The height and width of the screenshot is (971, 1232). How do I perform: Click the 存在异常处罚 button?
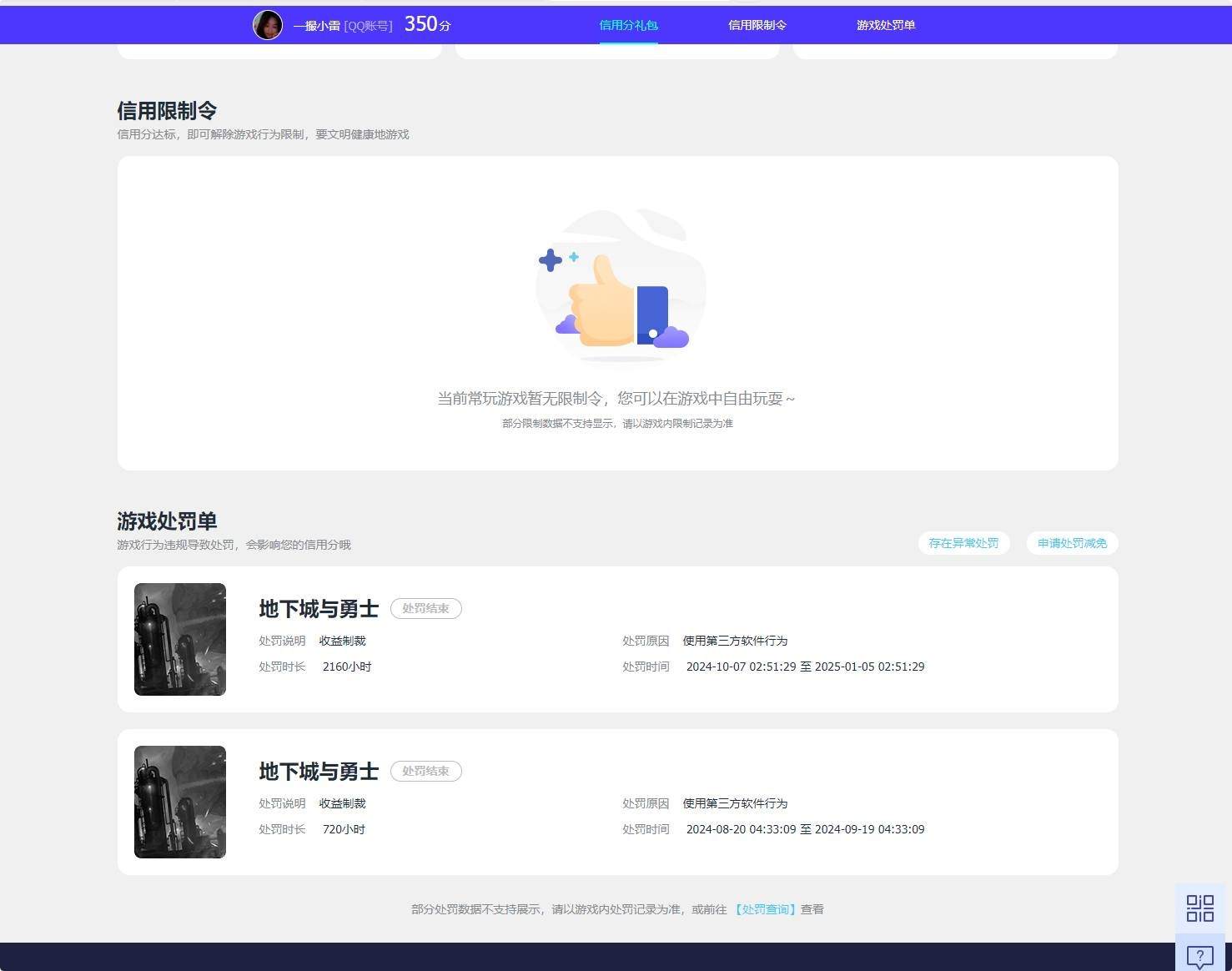963,543
